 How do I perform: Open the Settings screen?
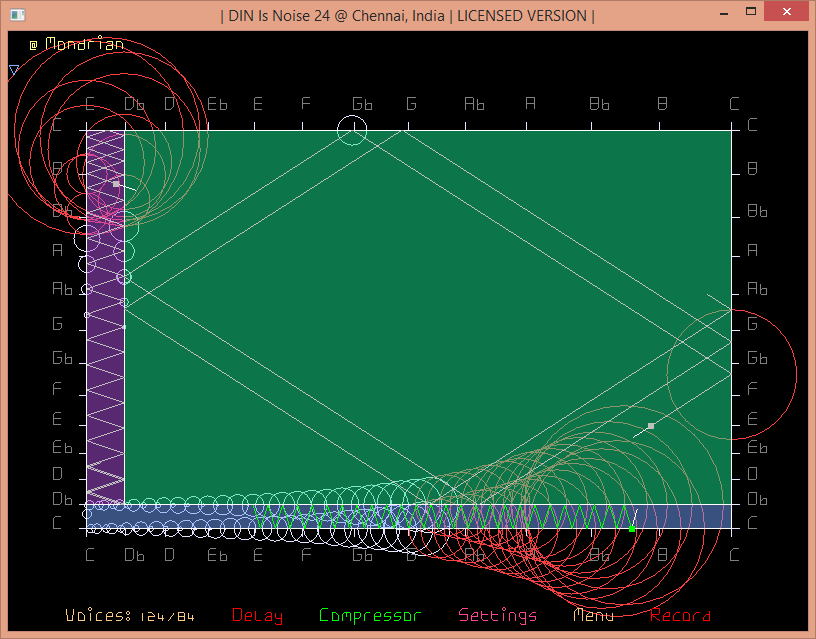point(497,616)
